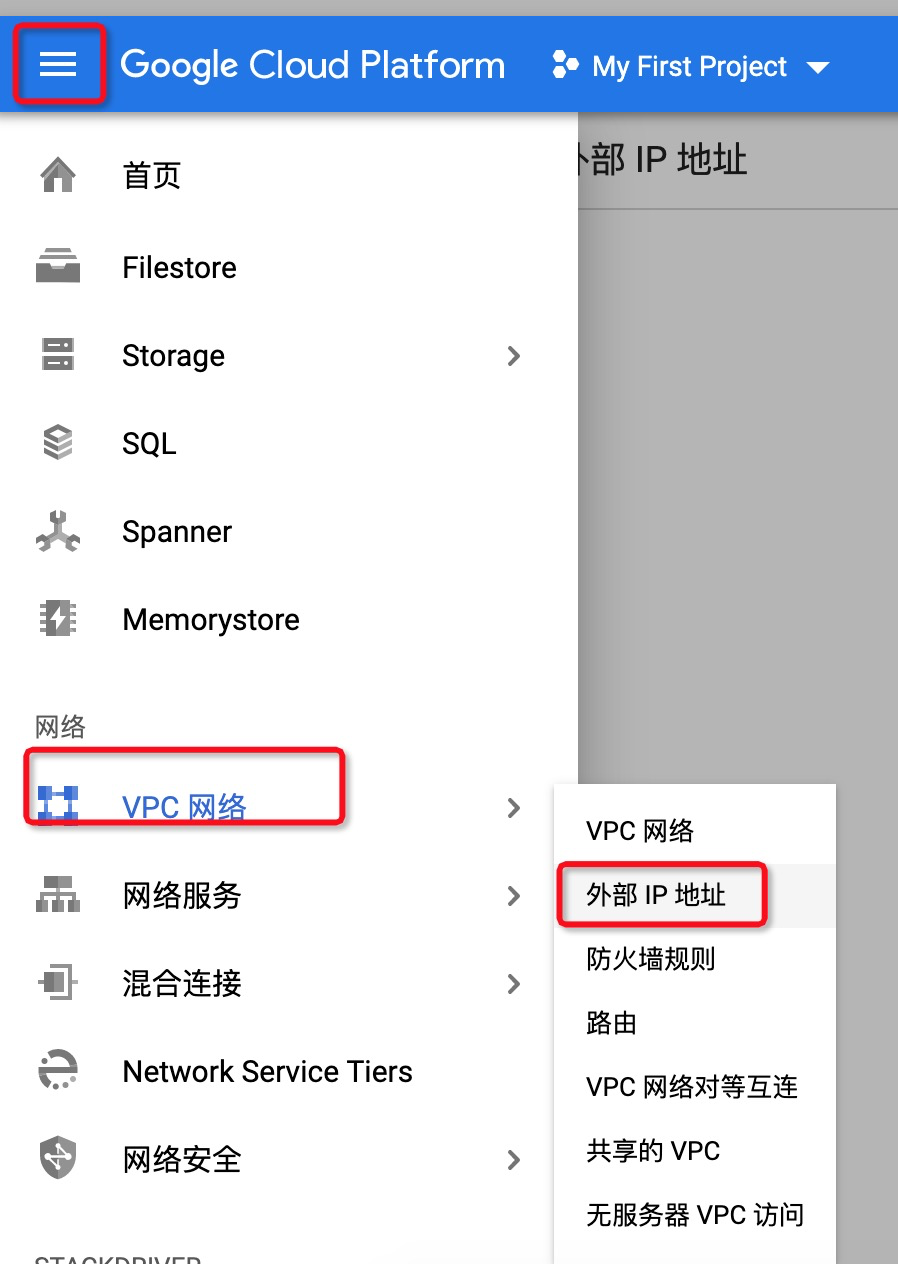Open the hamburger navigation menu
The width and height of the screenshot is (898, 1264).
[x=58, y=66]
